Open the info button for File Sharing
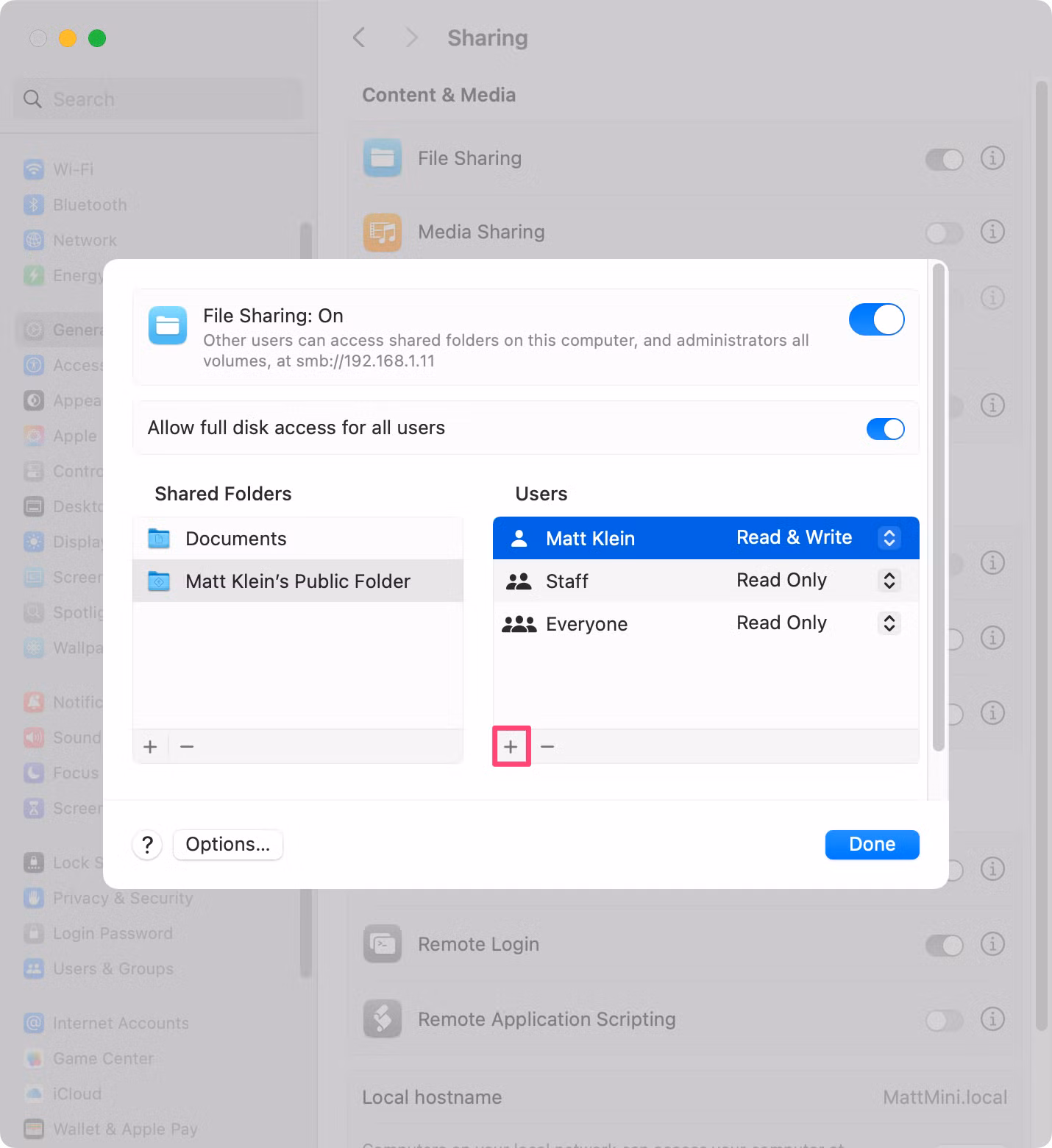Viewport: 1052px width, 1148px height. tap(992, 158)
